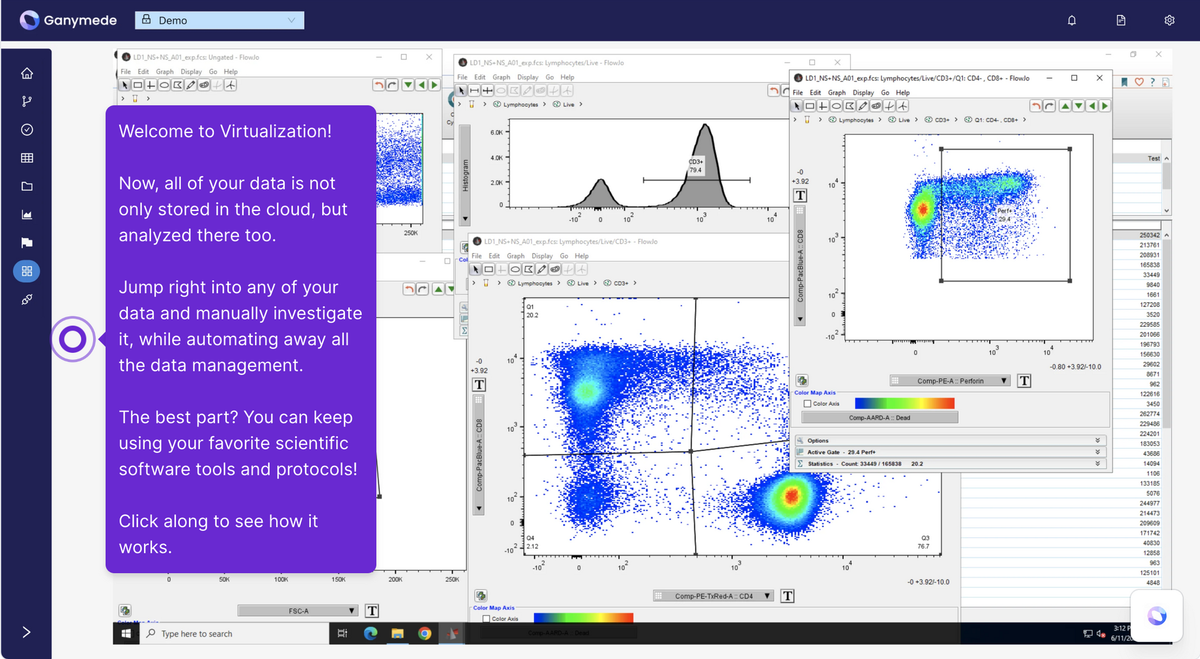Click the highlighted apps grid icon in sidebar

pyautogui.click(x=27, y=271)
